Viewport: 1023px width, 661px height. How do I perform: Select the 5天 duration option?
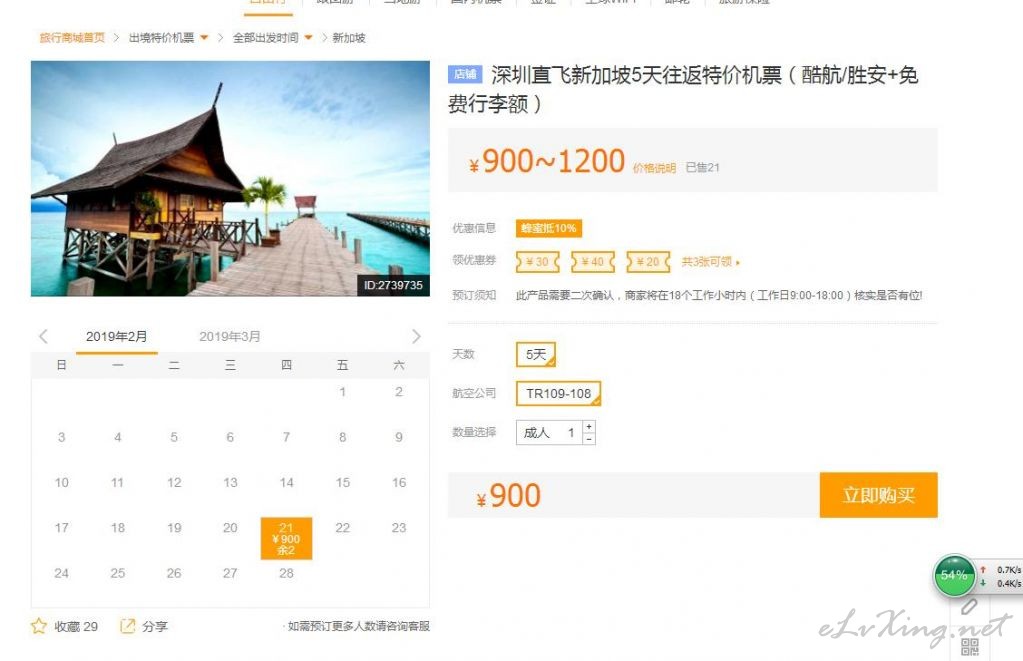click(x=536, y=354)
